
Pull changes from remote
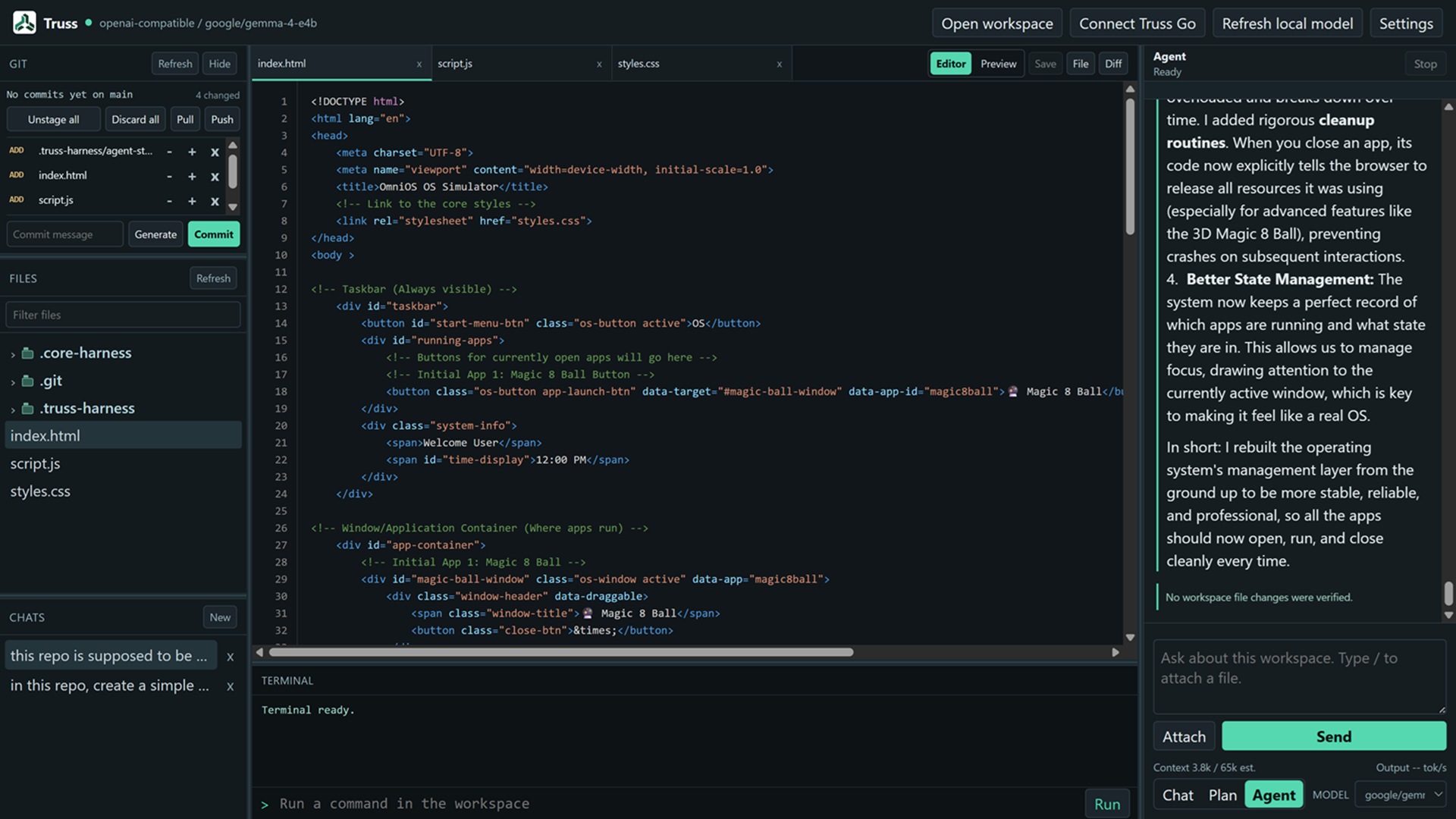click(x=185, y=119)
